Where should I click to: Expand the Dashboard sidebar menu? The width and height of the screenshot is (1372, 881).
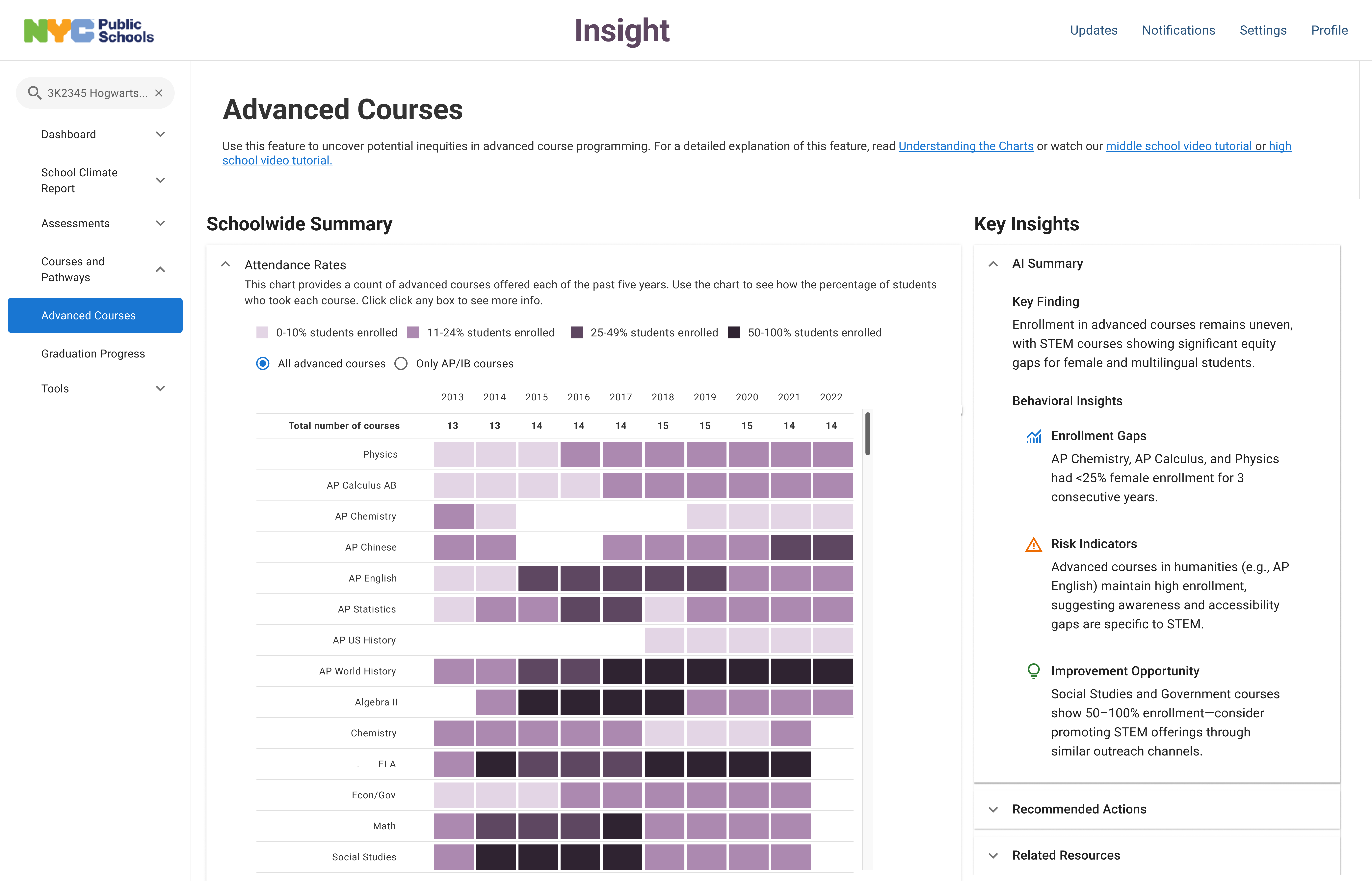(x=160, y=134)
